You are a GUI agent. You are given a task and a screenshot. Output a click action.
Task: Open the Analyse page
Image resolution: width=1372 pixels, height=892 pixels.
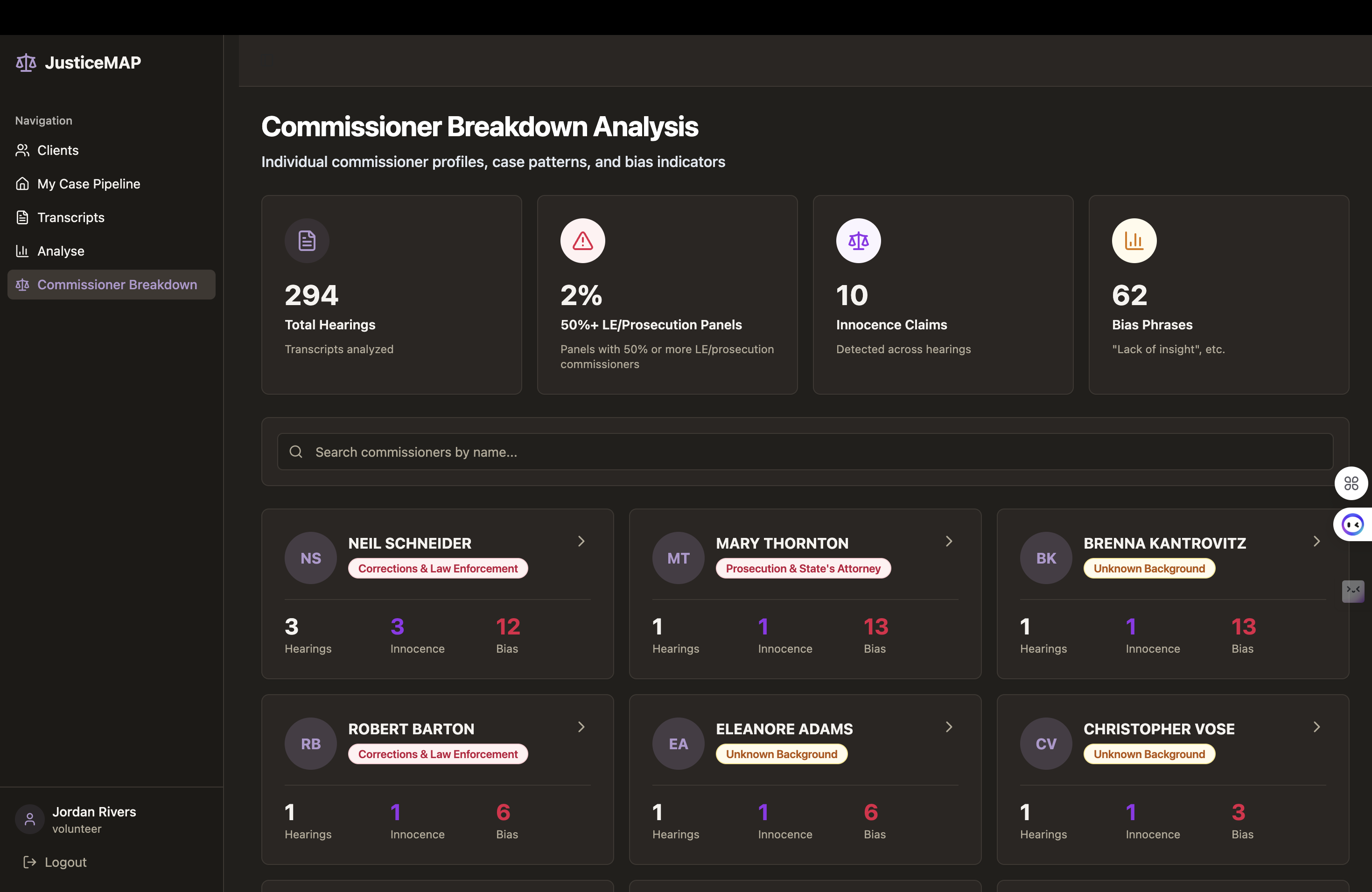61,251
